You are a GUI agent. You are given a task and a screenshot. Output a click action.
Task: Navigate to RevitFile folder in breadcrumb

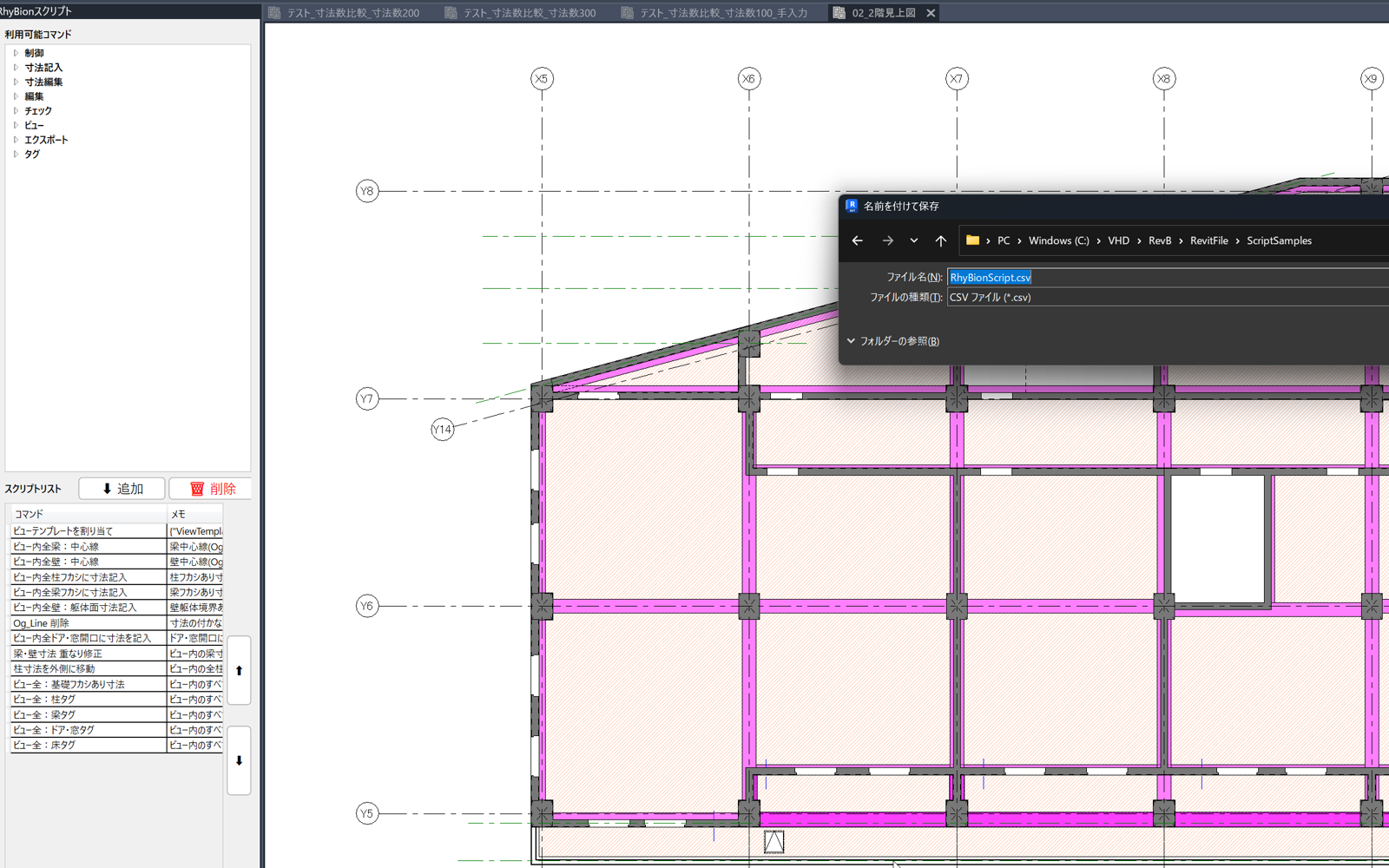(1208, 240)
